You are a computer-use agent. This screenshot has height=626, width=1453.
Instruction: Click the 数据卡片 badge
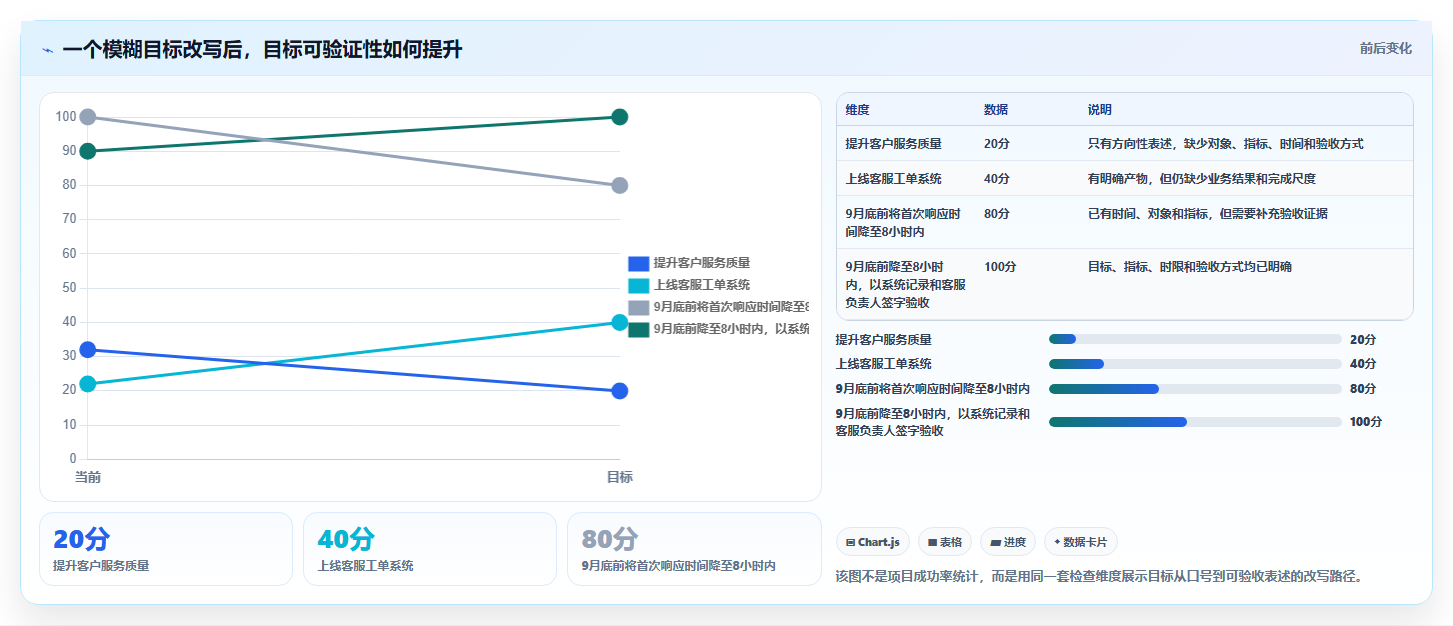(1080, 542)
